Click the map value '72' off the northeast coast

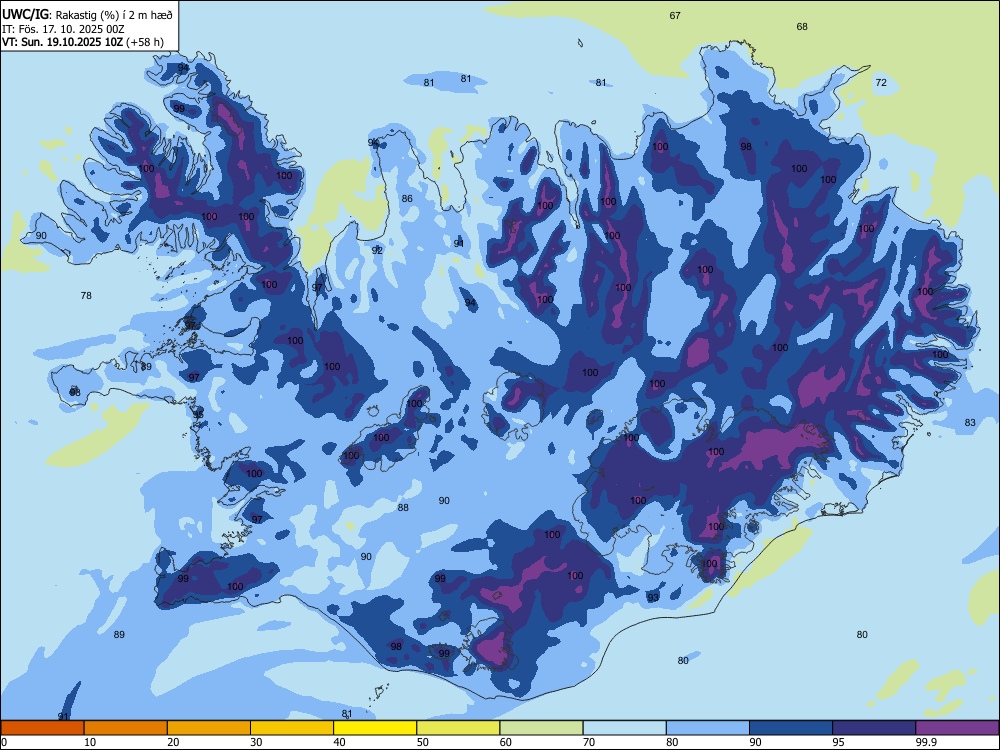881,82
